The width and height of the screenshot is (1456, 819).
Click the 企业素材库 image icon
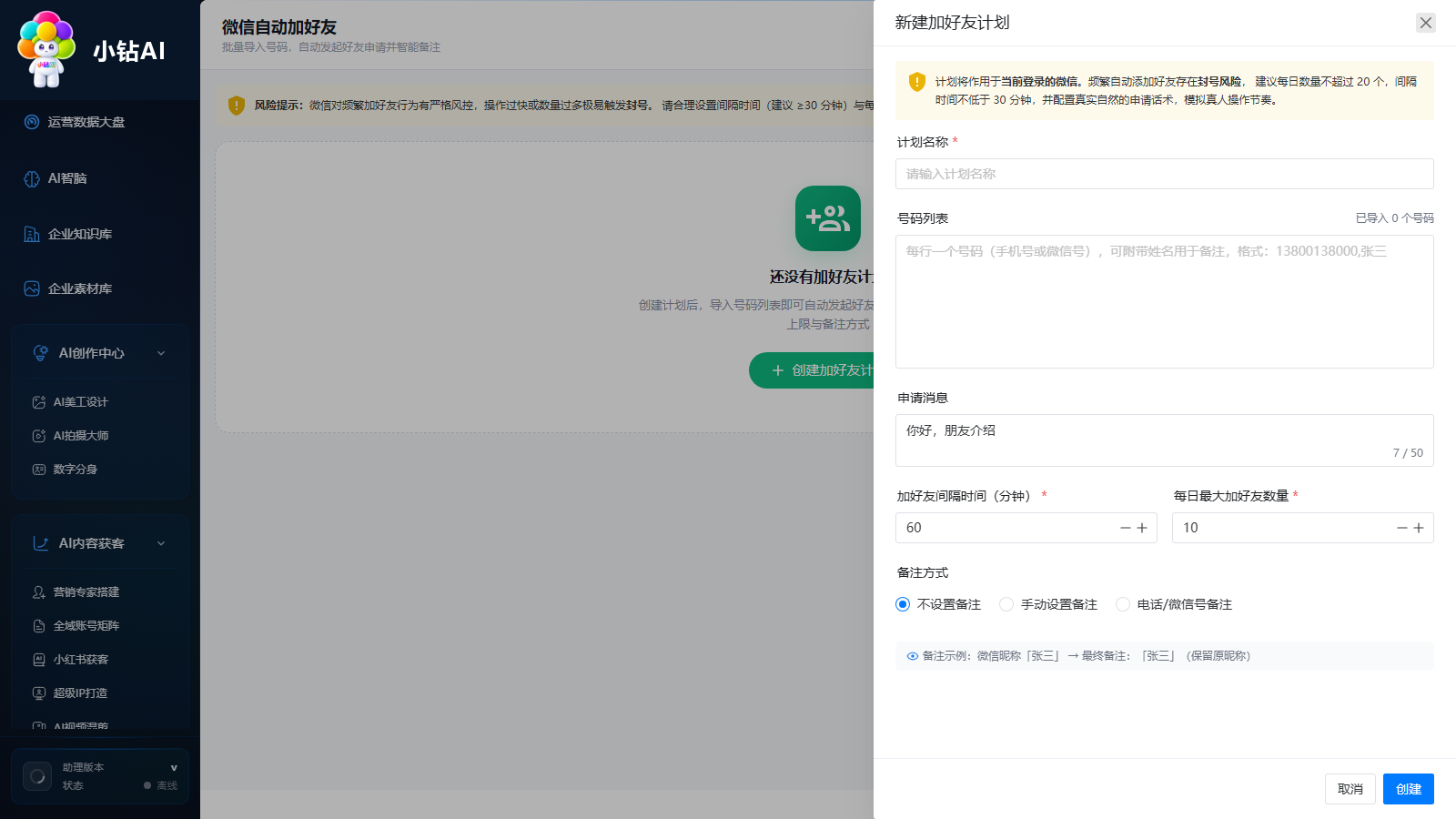(32, 288)
